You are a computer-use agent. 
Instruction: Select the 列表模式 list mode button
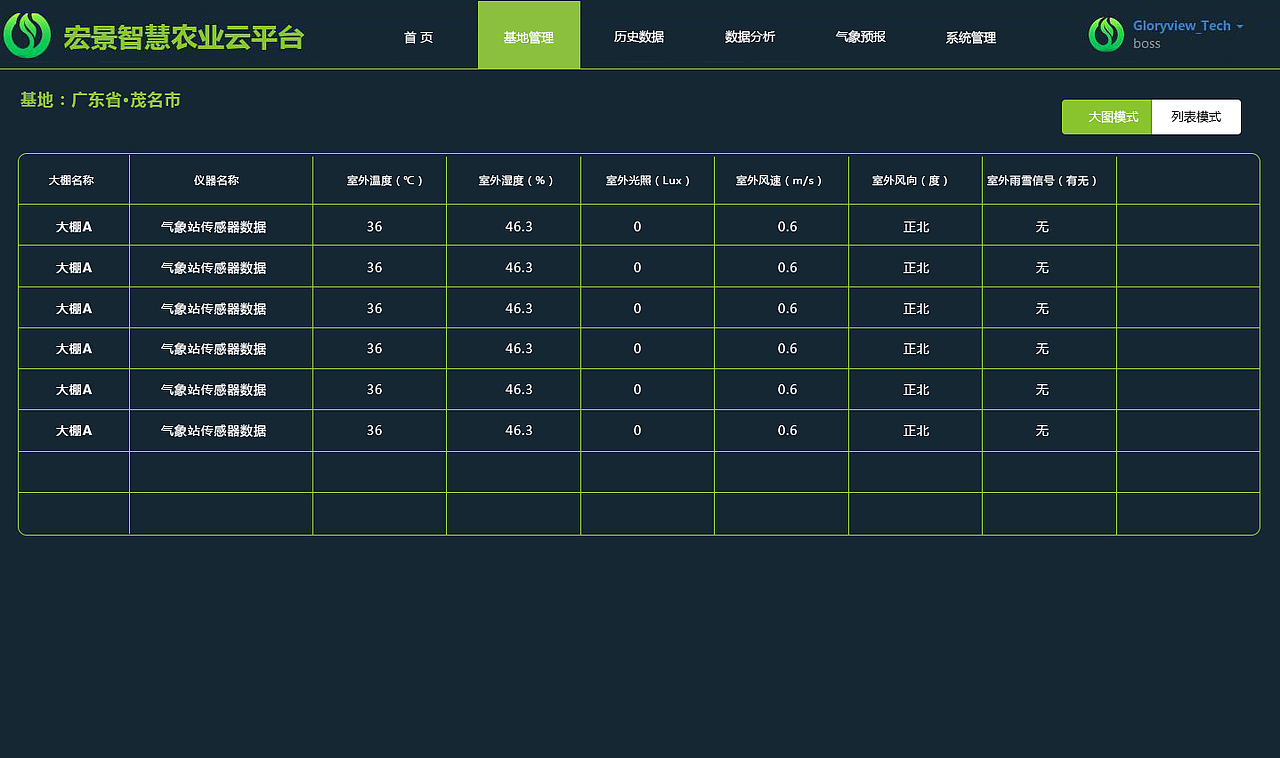[1196, 116]
